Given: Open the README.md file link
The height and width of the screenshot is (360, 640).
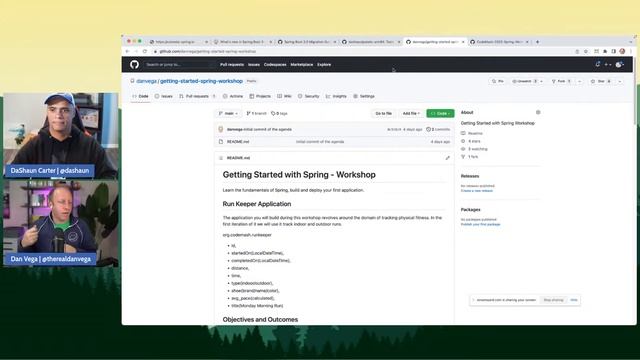Looking at the screenshot, I should [x=238, y=142].
